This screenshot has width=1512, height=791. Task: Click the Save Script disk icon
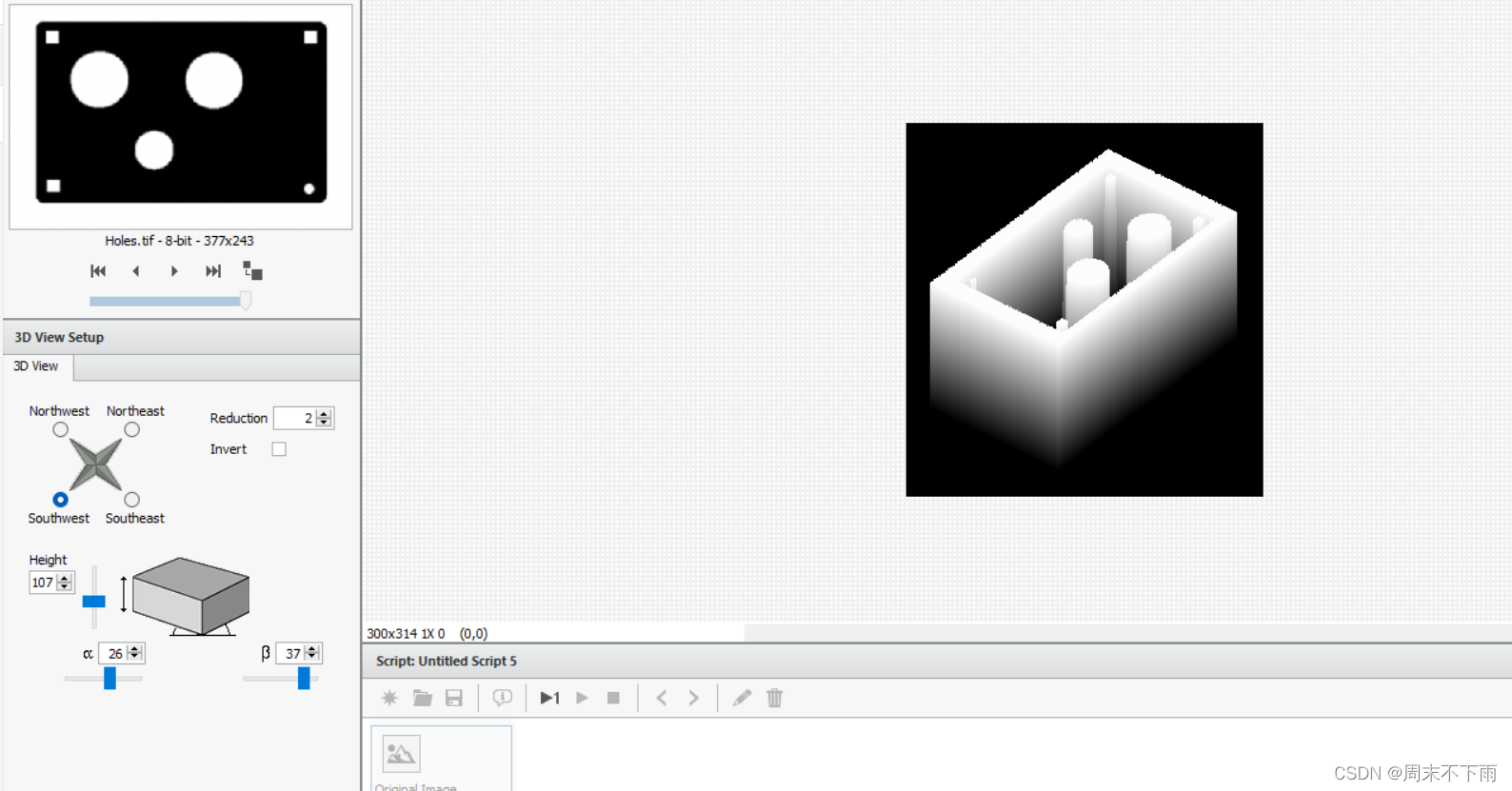[x=454, y=698]
